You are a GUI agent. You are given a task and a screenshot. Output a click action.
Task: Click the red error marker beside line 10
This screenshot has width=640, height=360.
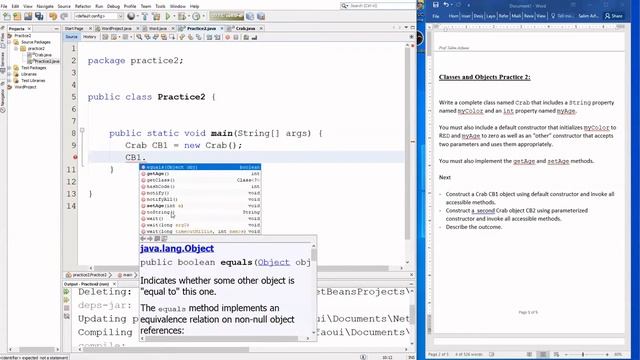(75, 157)
